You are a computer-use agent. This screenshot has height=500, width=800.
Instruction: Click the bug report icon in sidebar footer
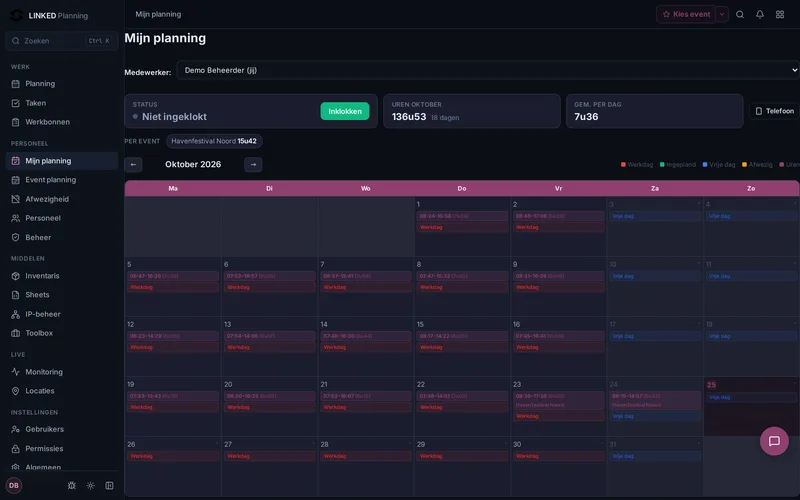(71, 485)
